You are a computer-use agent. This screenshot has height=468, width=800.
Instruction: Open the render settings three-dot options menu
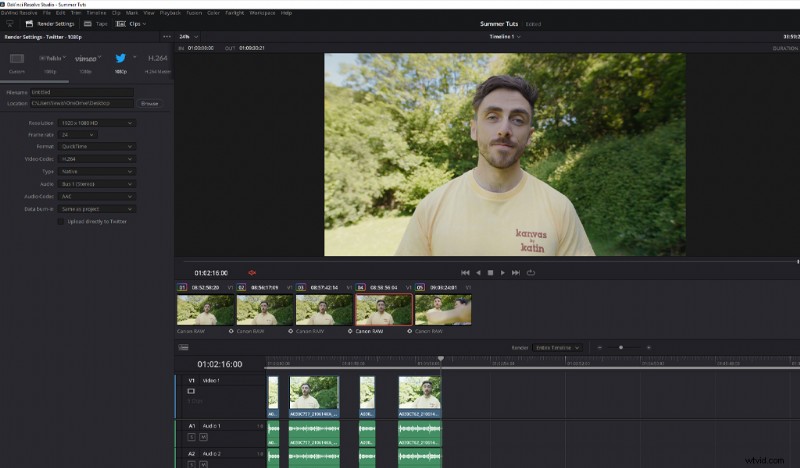(167, 37)
